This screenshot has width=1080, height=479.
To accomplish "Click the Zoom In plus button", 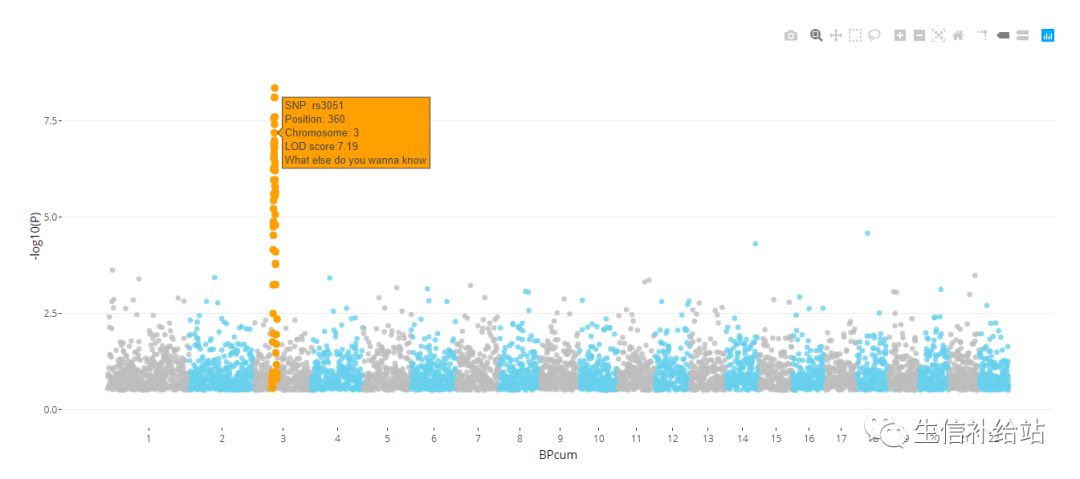I will tap(900, 35).
